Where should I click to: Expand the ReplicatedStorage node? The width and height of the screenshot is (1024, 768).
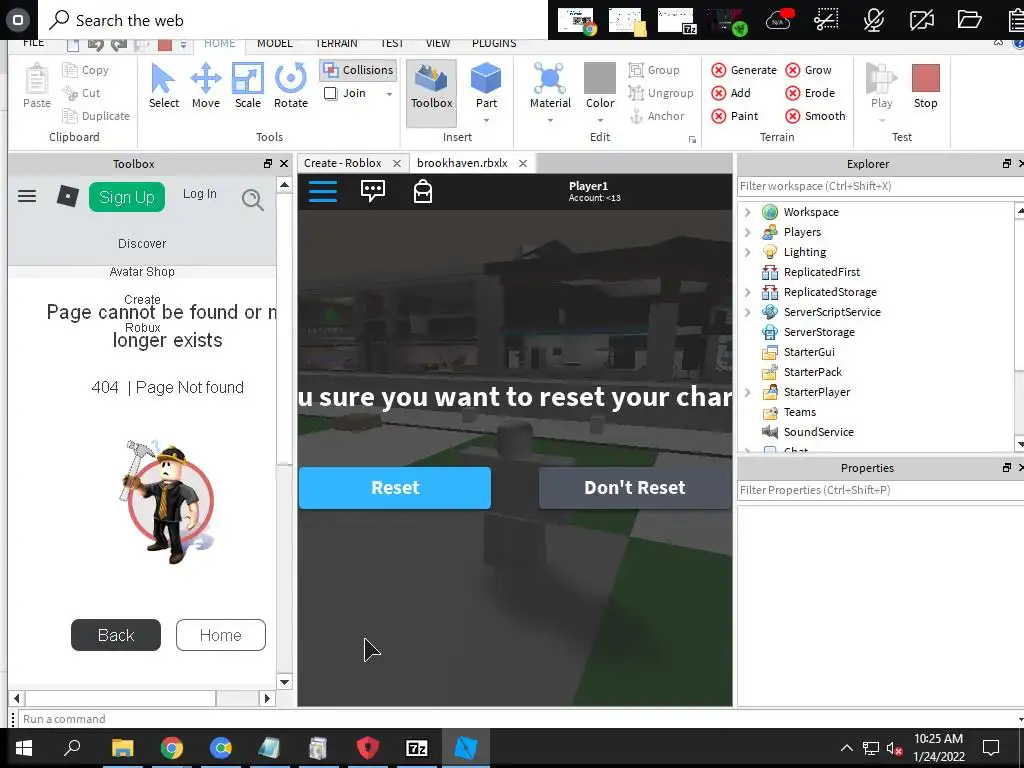click(748, 292)
